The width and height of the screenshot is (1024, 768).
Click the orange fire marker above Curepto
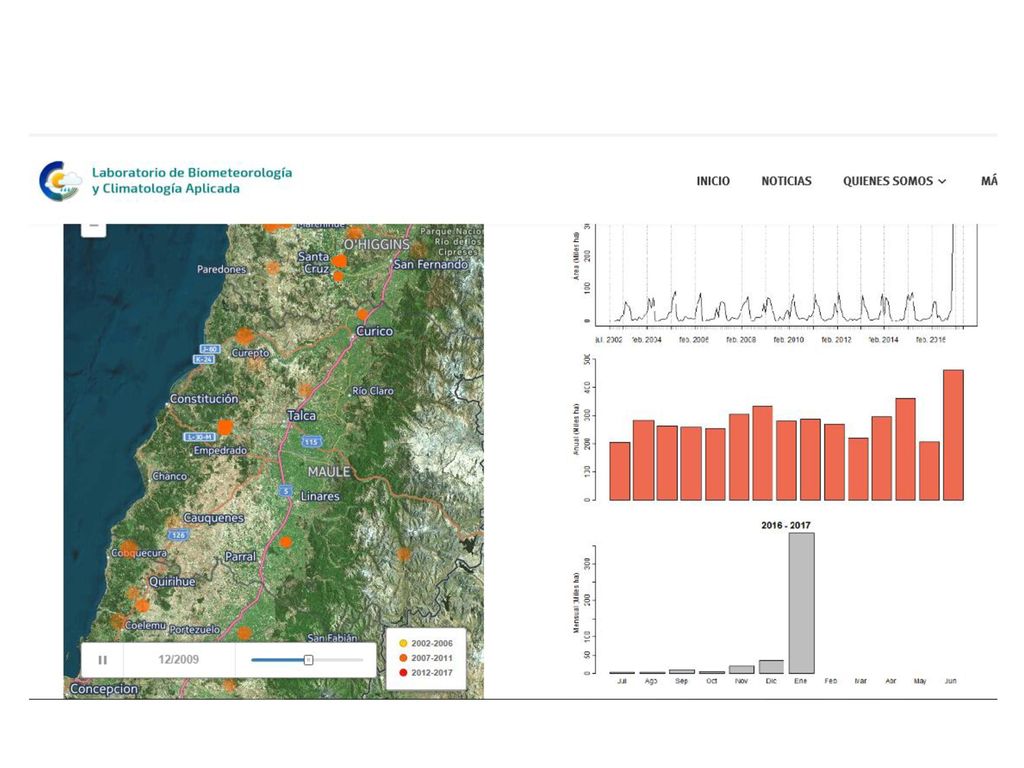click(244, 336)
